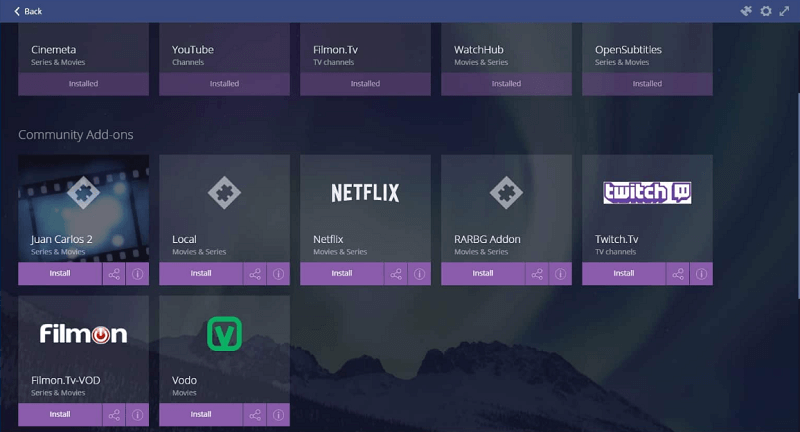Image resolution: width=800 pixels, height=432 pixels.
Task: Click the puzzle icon on RARBG card
Action: pyautogui.click(x=507, y=193)
